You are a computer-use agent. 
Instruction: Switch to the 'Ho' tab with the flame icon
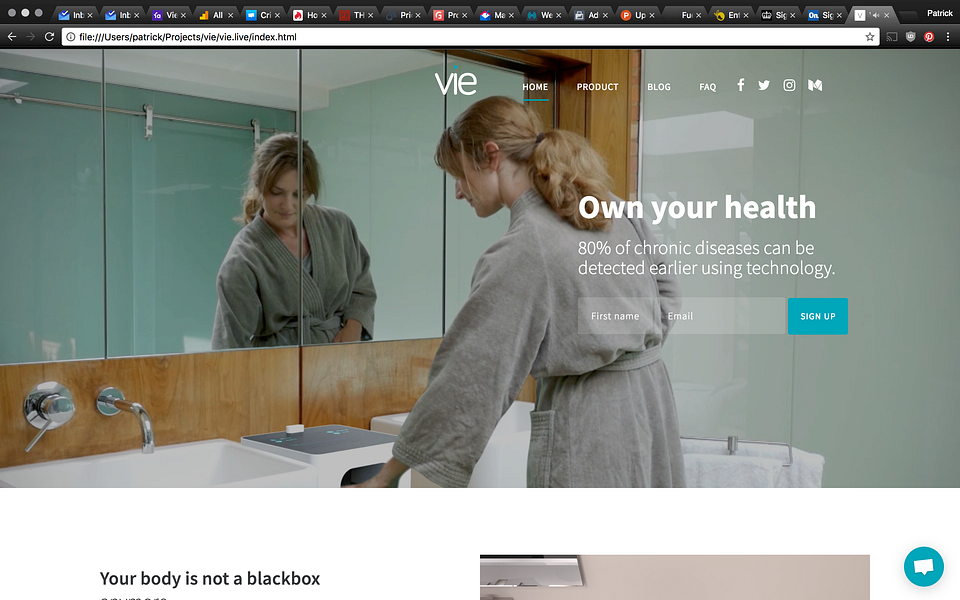coord(307,15)
